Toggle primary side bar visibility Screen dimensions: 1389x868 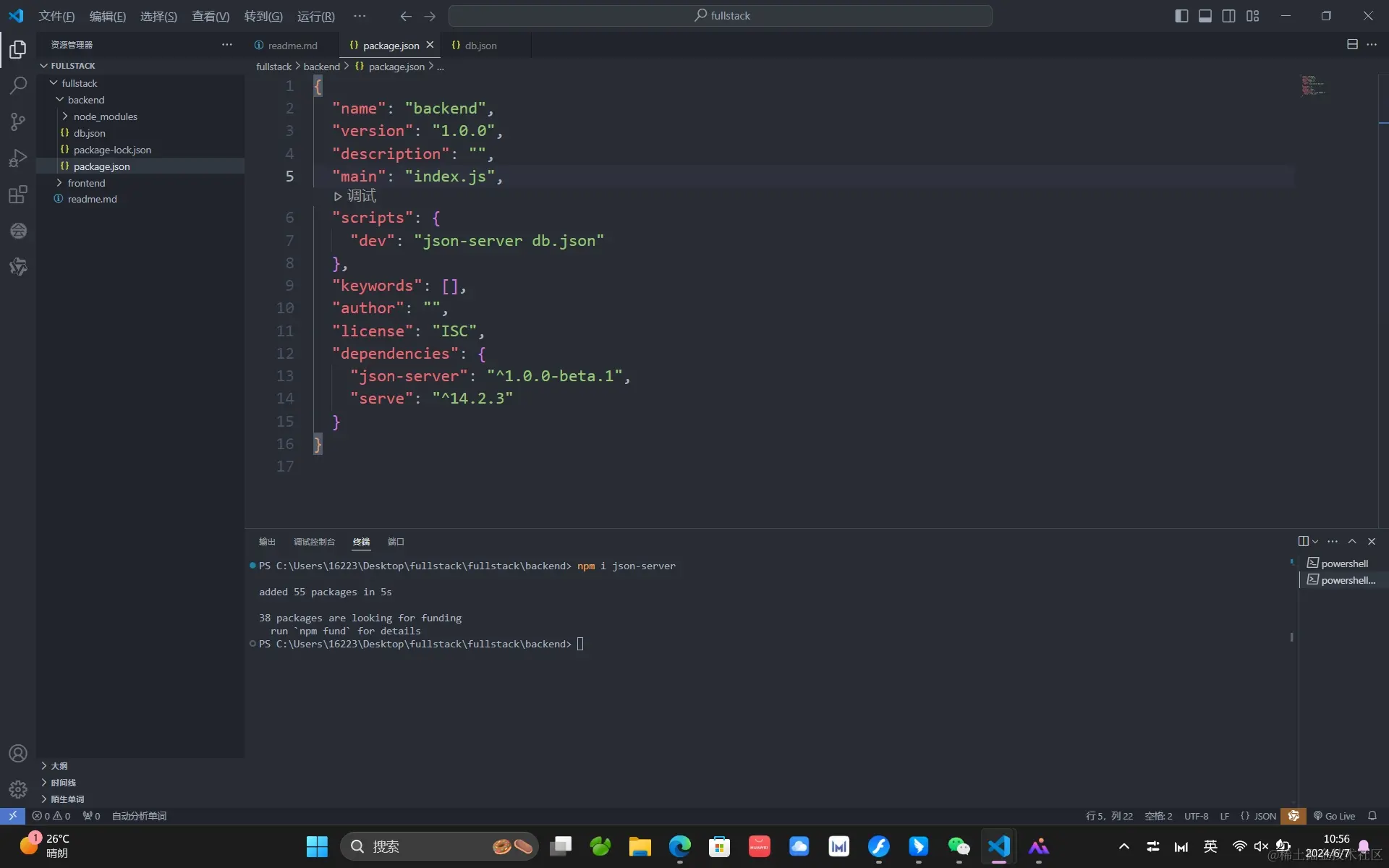(x=1181, y=16)
